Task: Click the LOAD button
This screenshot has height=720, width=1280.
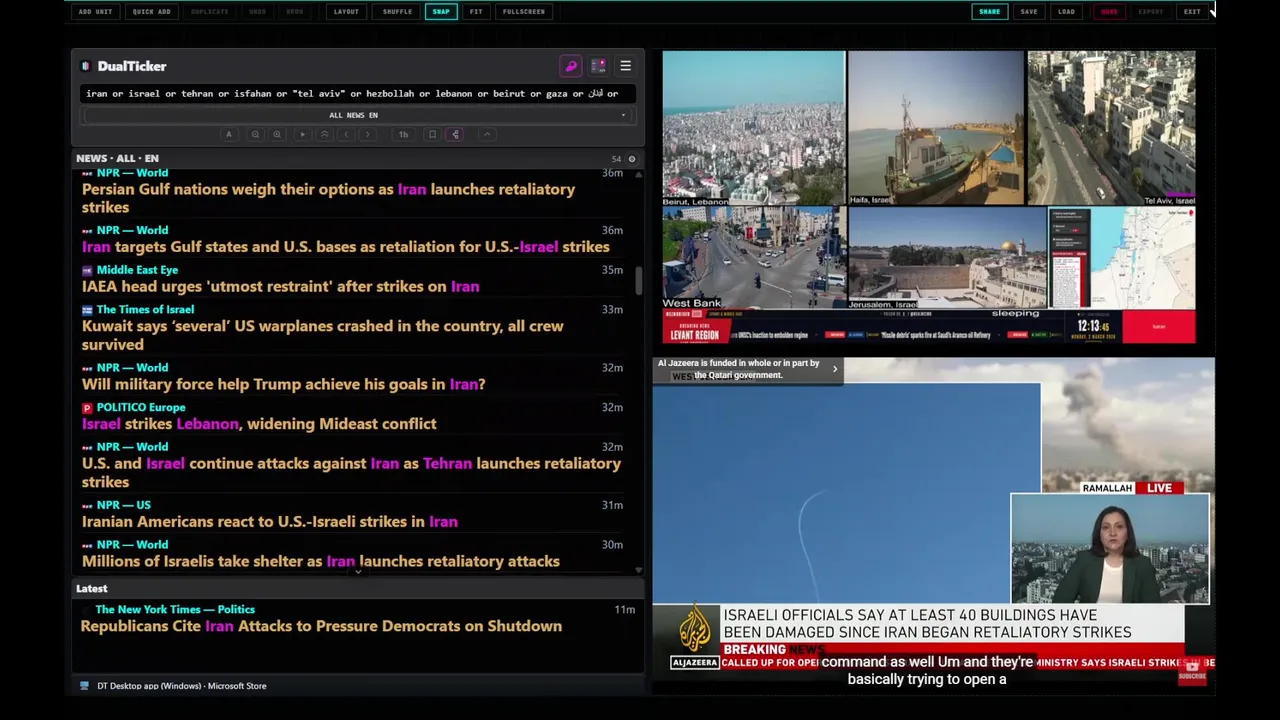Action: 1066,12
